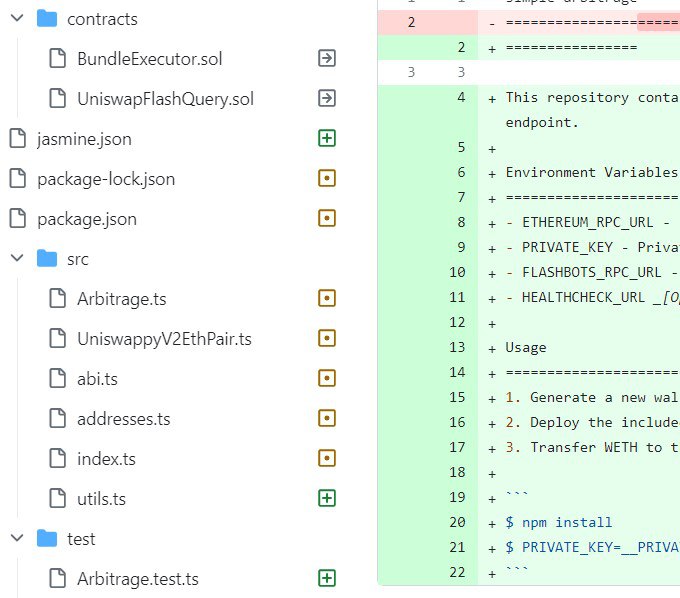Click the modified-file icon for UniswappyV2EthPair.ts

point(327,338)
